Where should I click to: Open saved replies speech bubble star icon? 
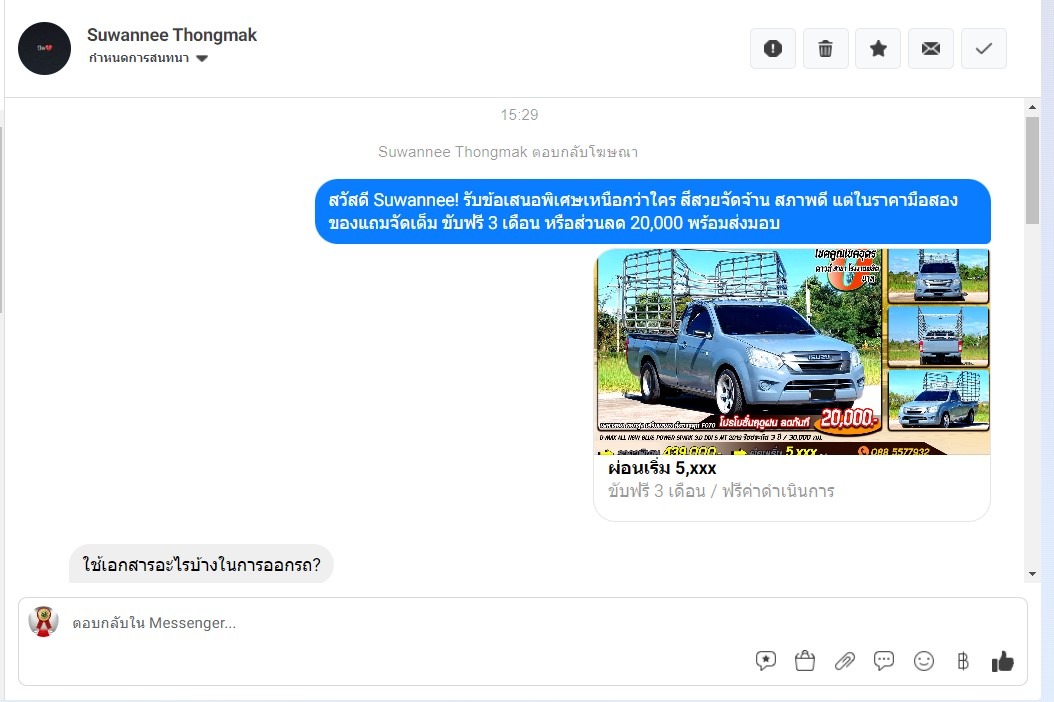click(766, 661)
